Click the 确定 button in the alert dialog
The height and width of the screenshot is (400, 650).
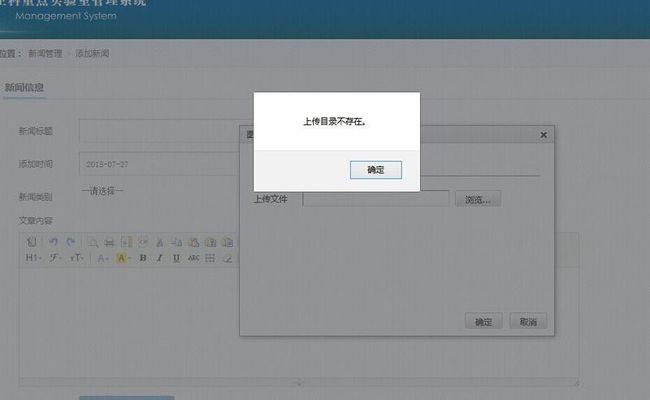pyautogui.click(x=376, y=170)
